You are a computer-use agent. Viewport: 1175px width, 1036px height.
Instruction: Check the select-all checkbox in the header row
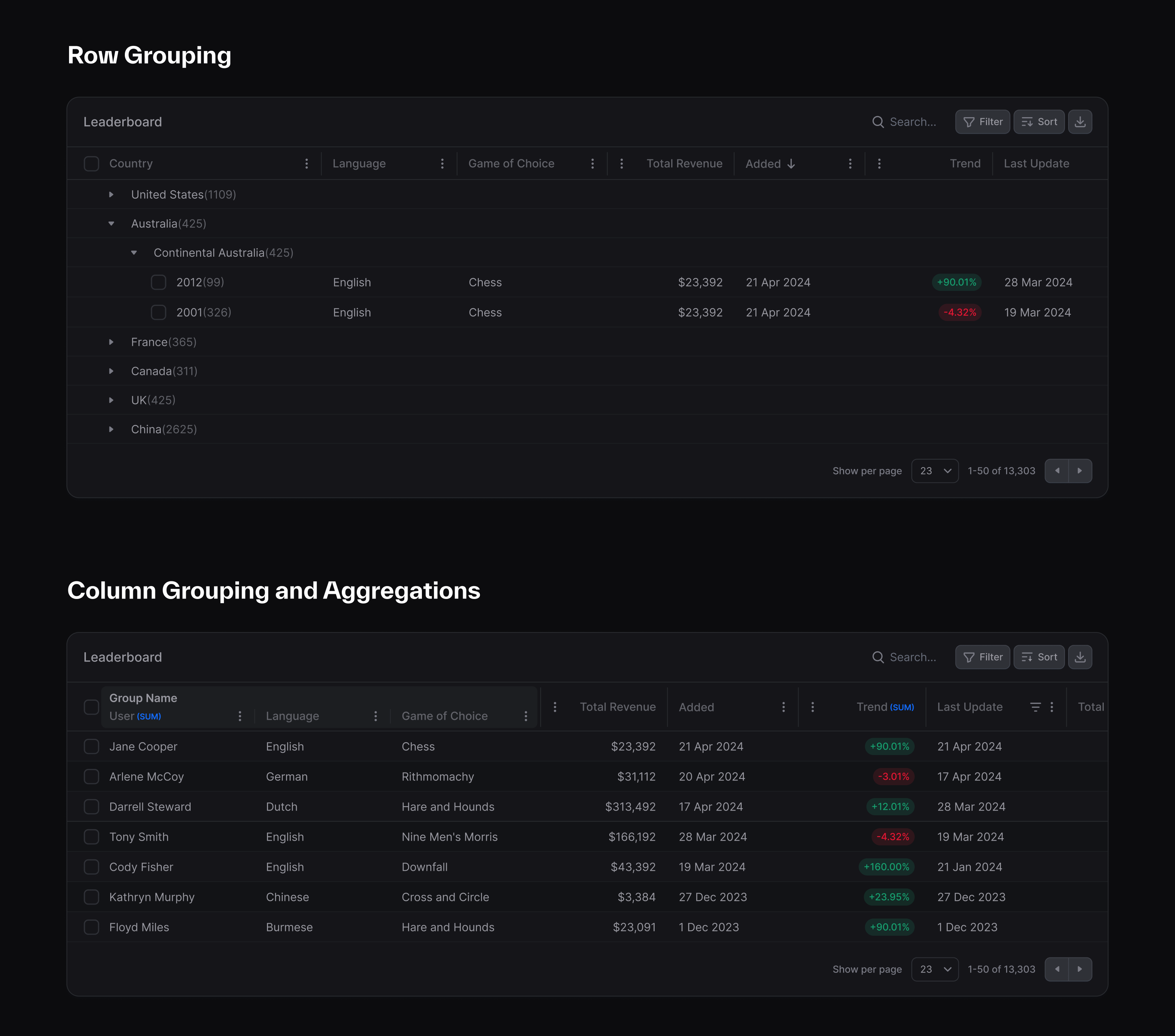[91, 163]
